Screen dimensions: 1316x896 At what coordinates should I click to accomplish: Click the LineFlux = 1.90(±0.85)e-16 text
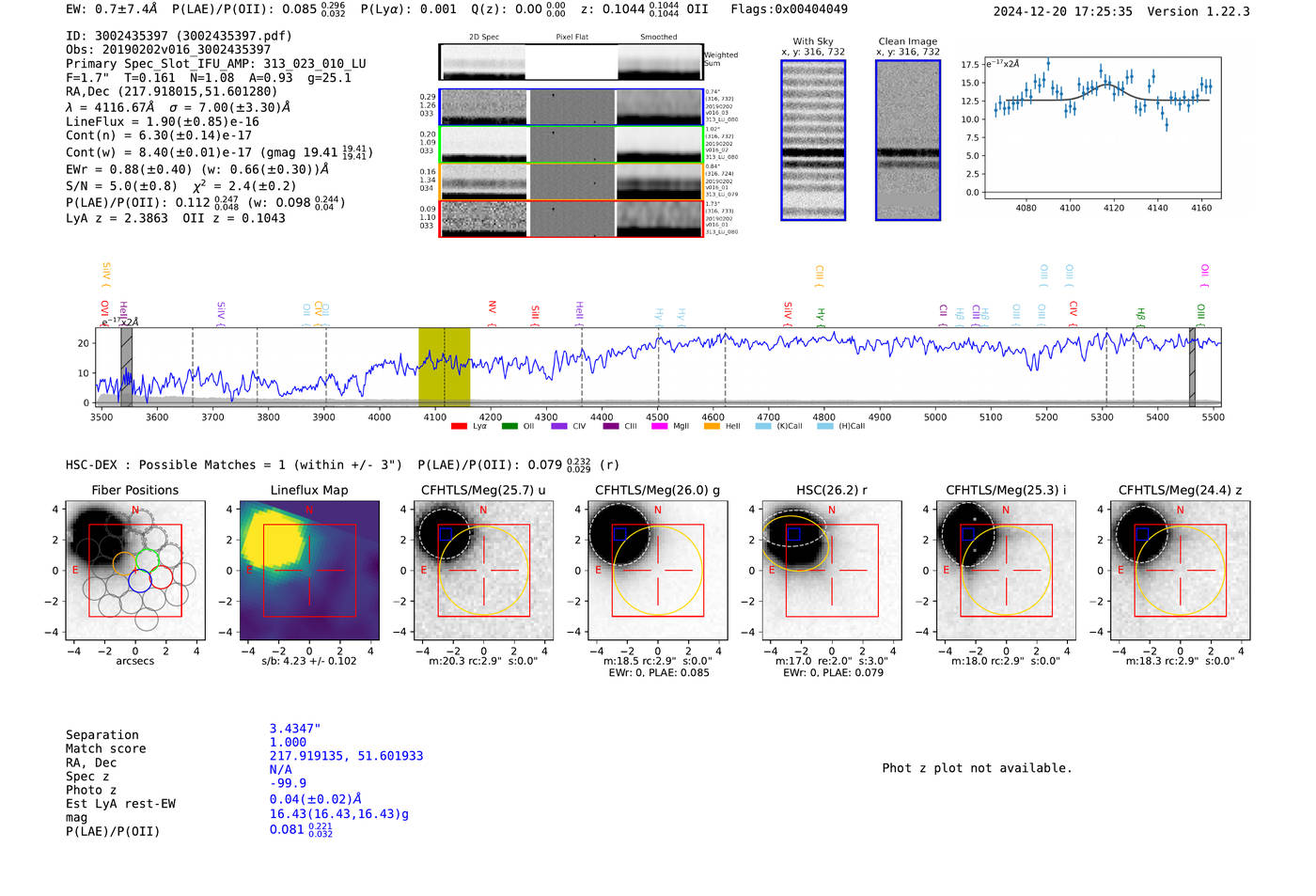point(163,121)
